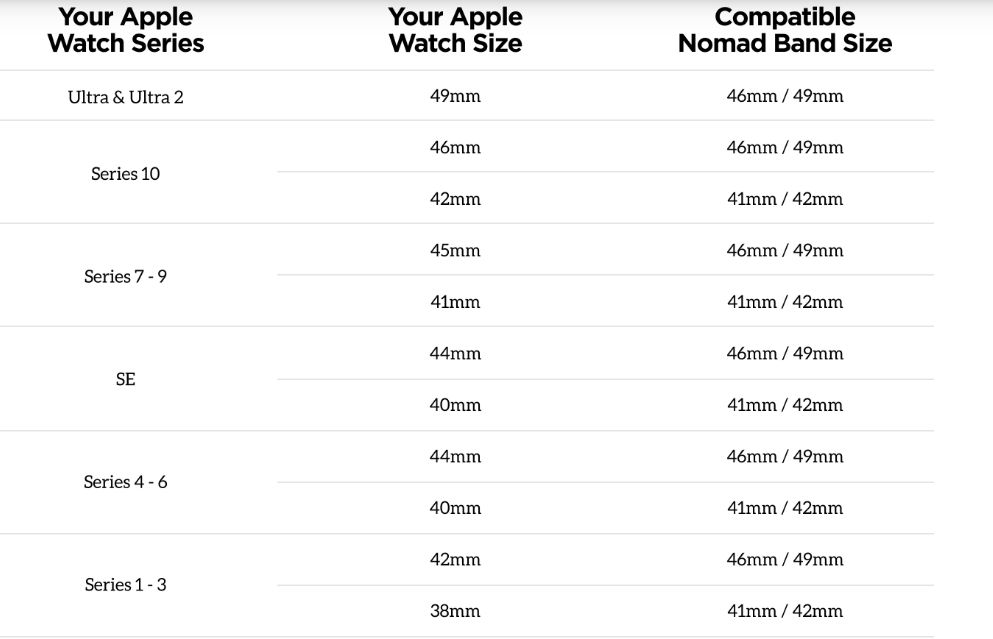Select the "Series 1 - 3" row label
The height and width of the screenshot is (639, 993).
pyautogui.click(x=126, y=585)
